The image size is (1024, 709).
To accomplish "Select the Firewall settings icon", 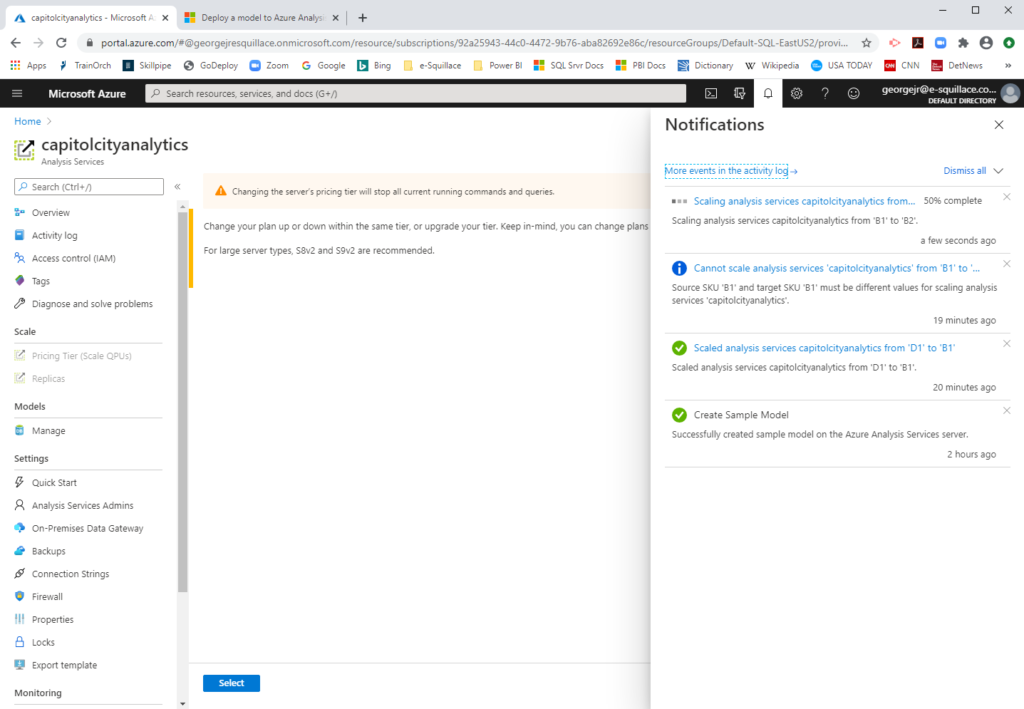I will click(x=19, y=596).
